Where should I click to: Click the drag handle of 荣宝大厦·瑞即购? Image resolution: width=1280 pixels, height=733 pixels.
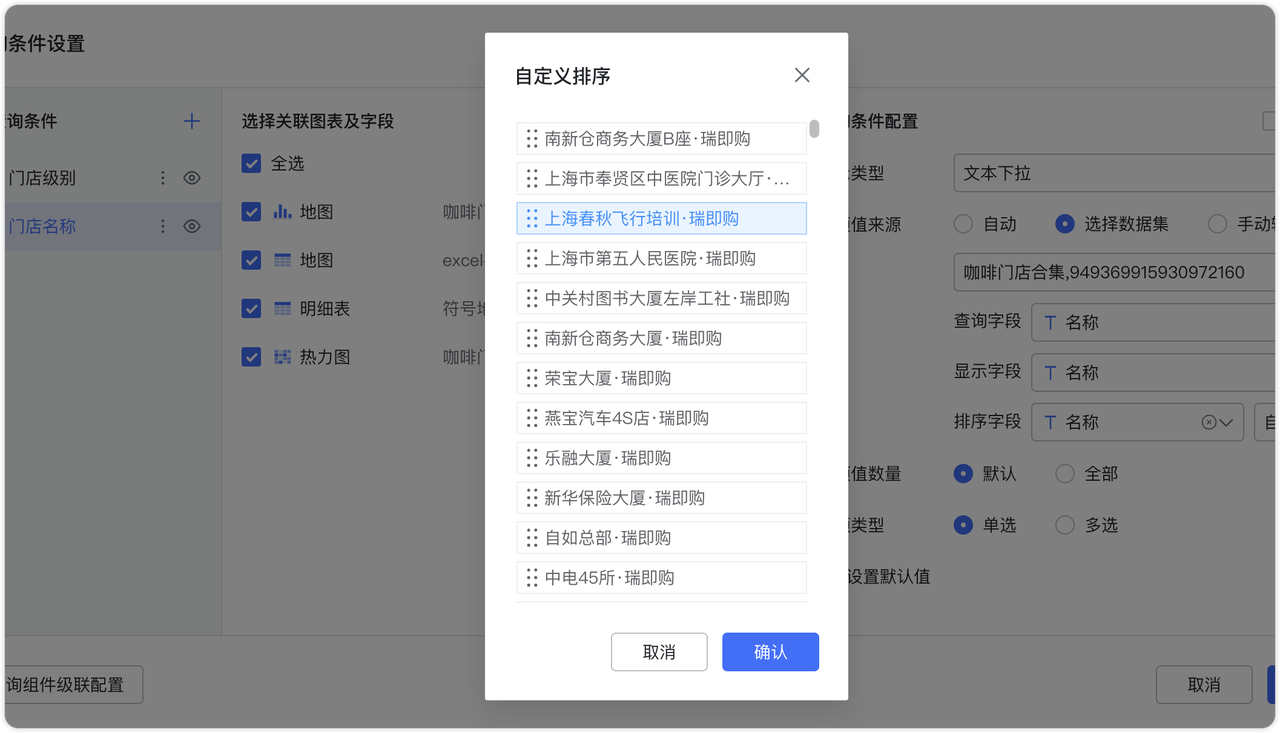[x=531, y=377]
